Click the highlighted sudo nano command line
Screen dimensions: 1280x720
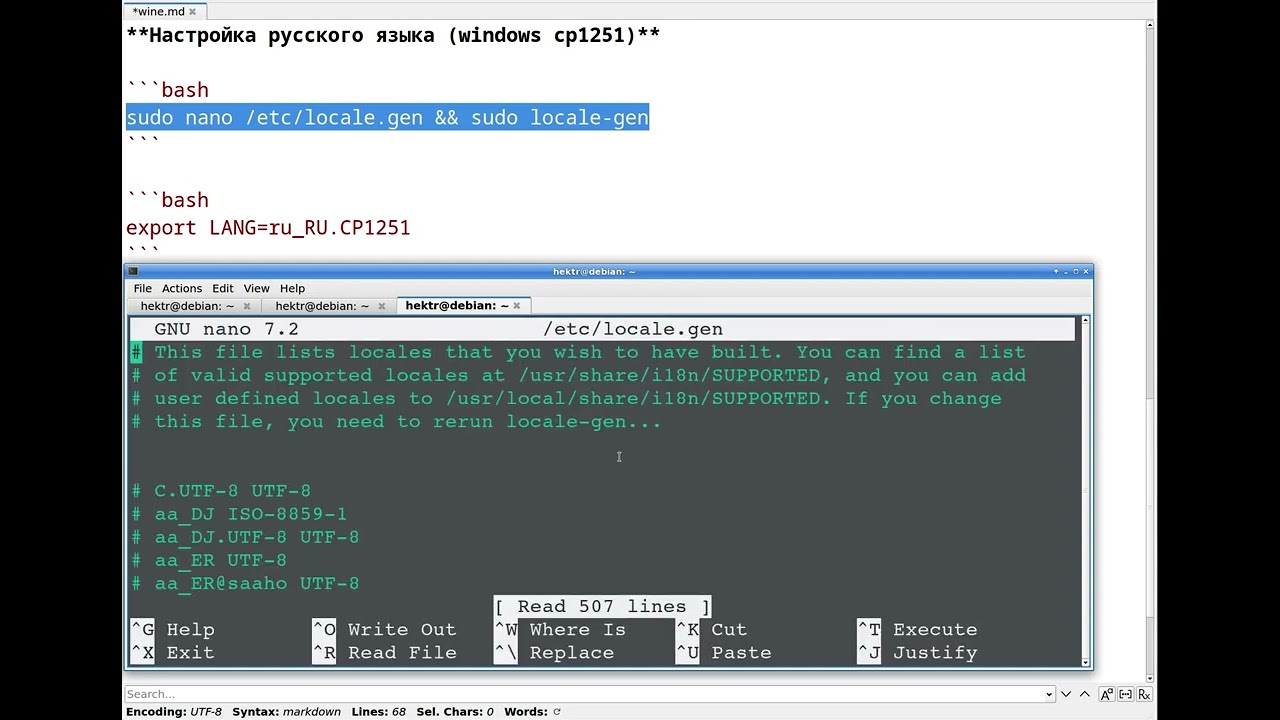(x=387, y=118)
